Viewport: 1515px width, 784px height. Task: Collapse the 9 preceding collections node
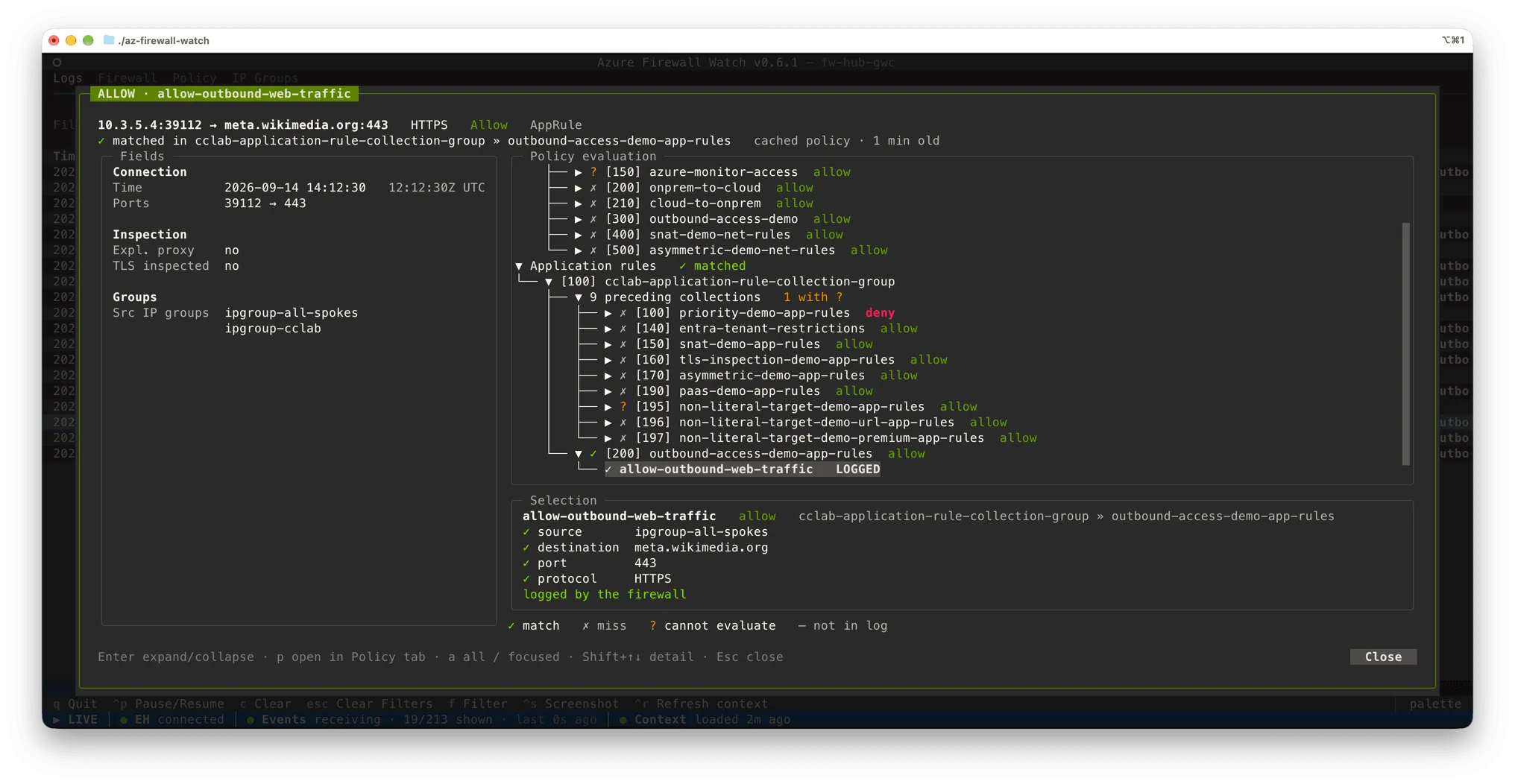579,297
